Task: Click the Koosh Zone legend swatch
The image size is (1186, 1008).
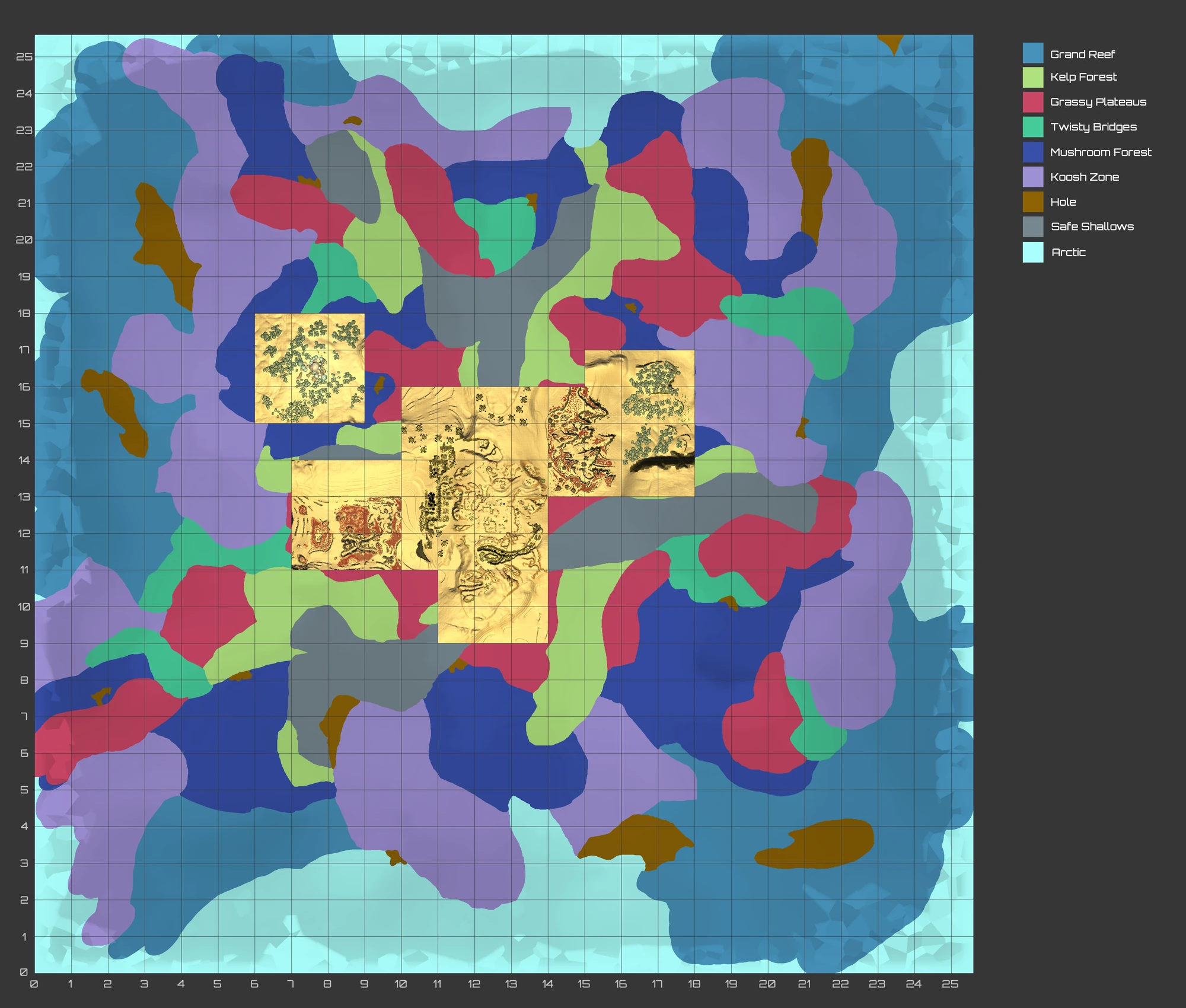Action: tap(1032, 177)
